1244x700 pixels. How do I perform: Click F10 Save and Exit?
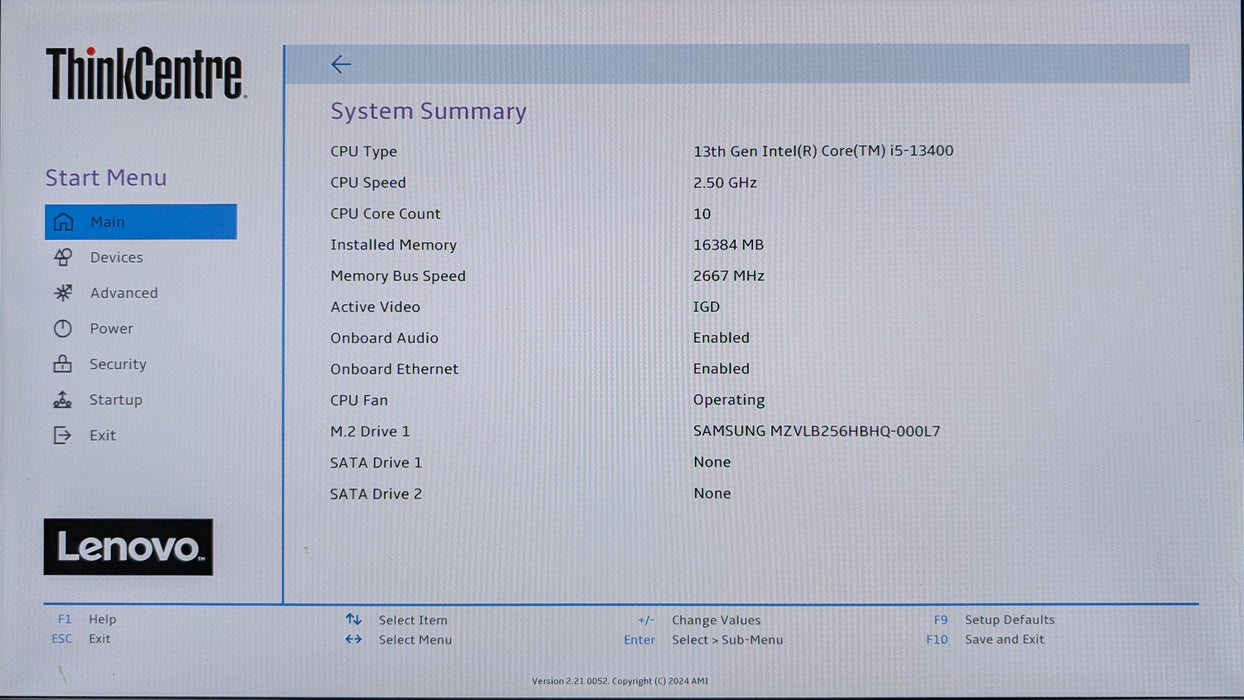click(x=985, y=640)
